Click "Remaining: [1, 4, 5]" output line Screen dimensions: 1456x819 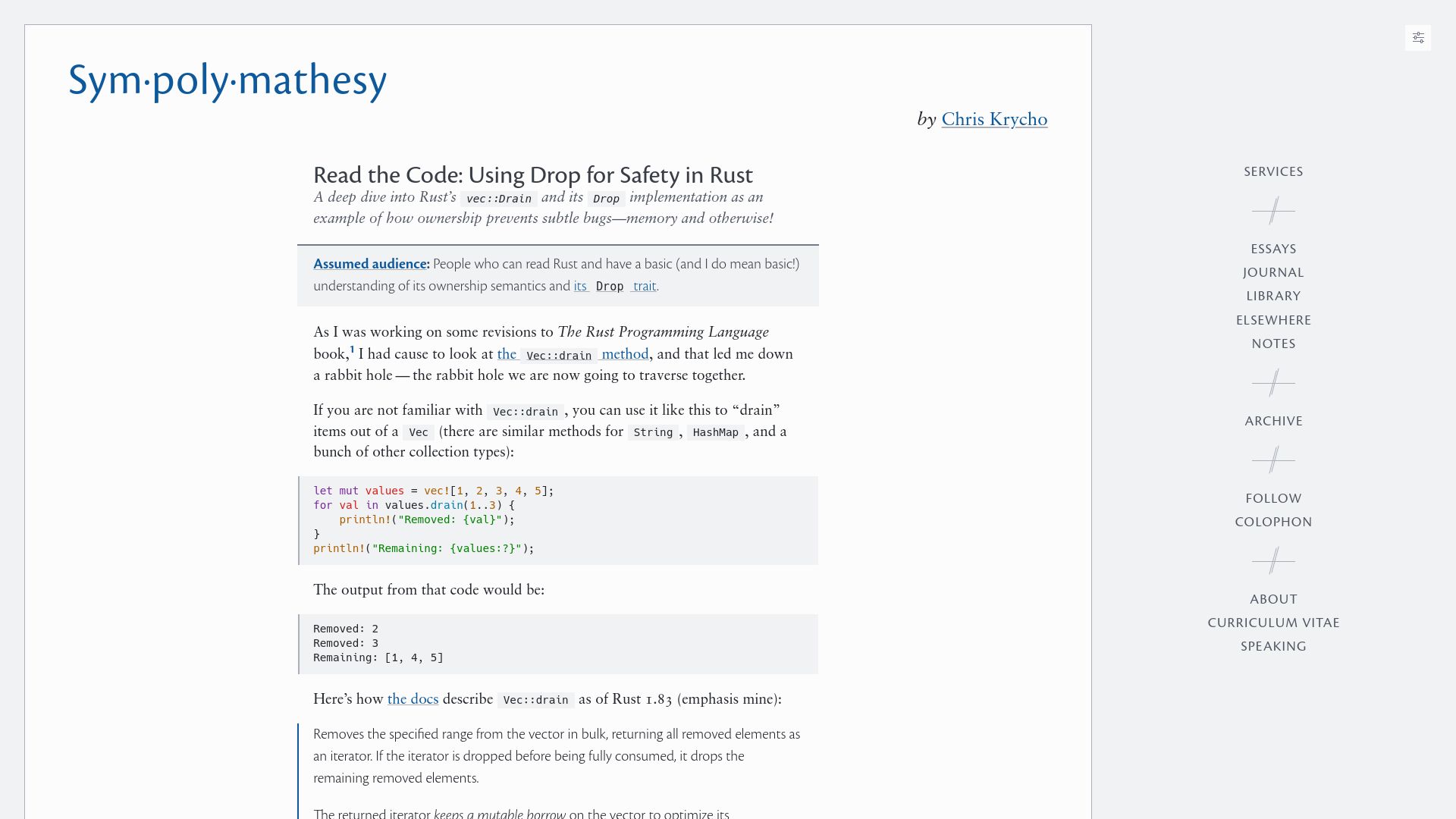(x=378, y=657)
